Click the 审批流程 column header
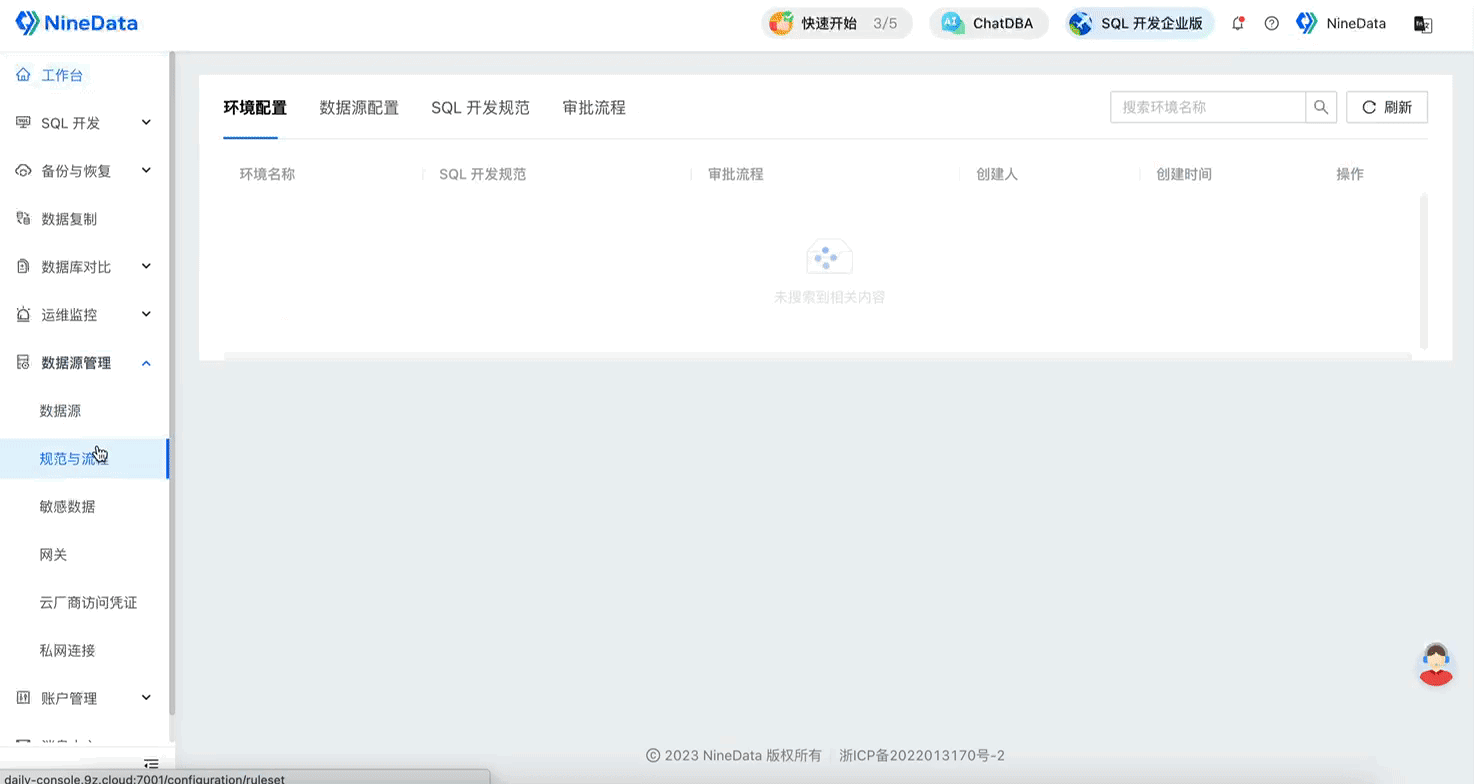The height and width of the screenshot is (784, 1474). click(736, 174)
